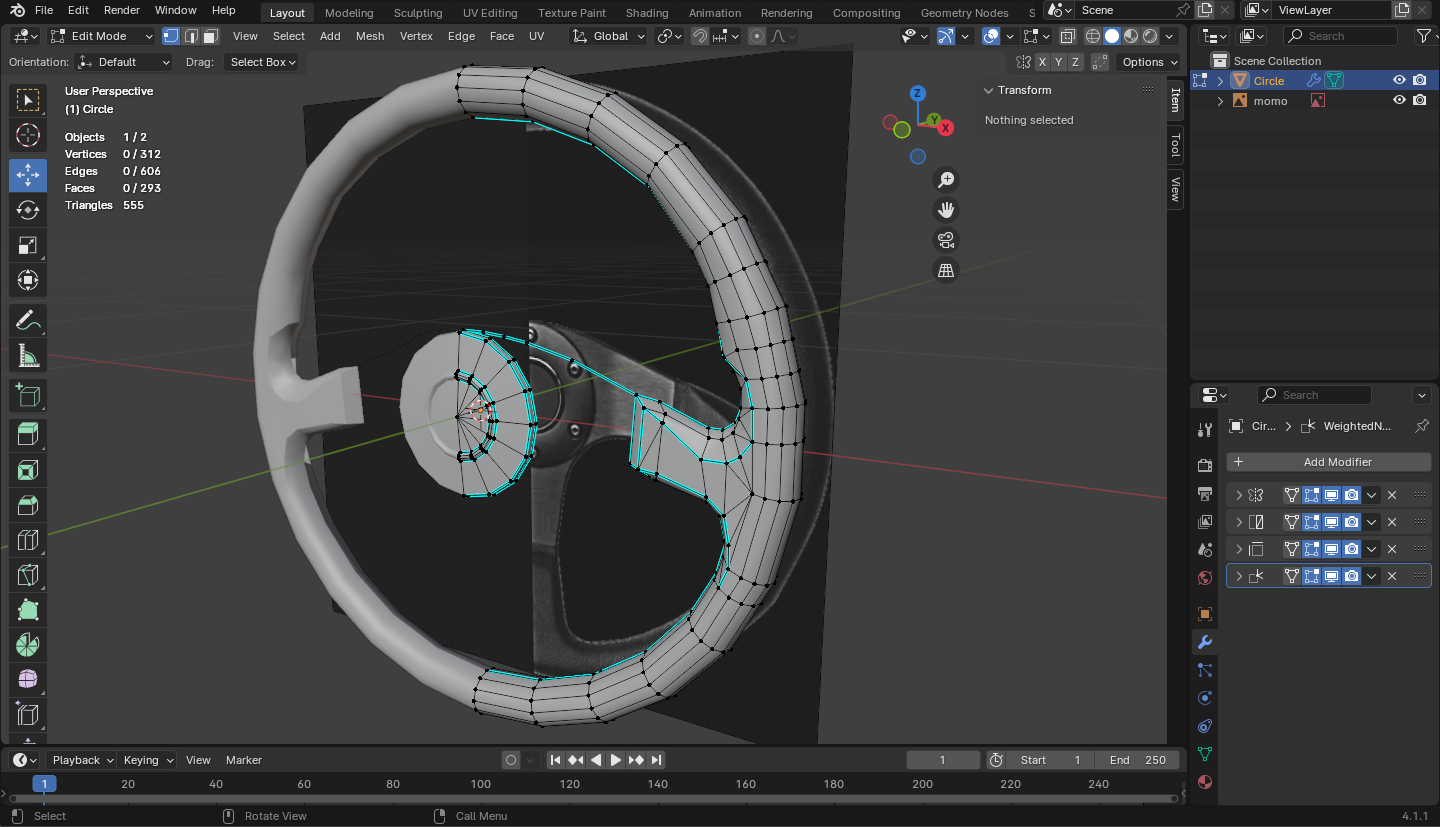Select the Move tool in left toolbar

tap(28, 175)
